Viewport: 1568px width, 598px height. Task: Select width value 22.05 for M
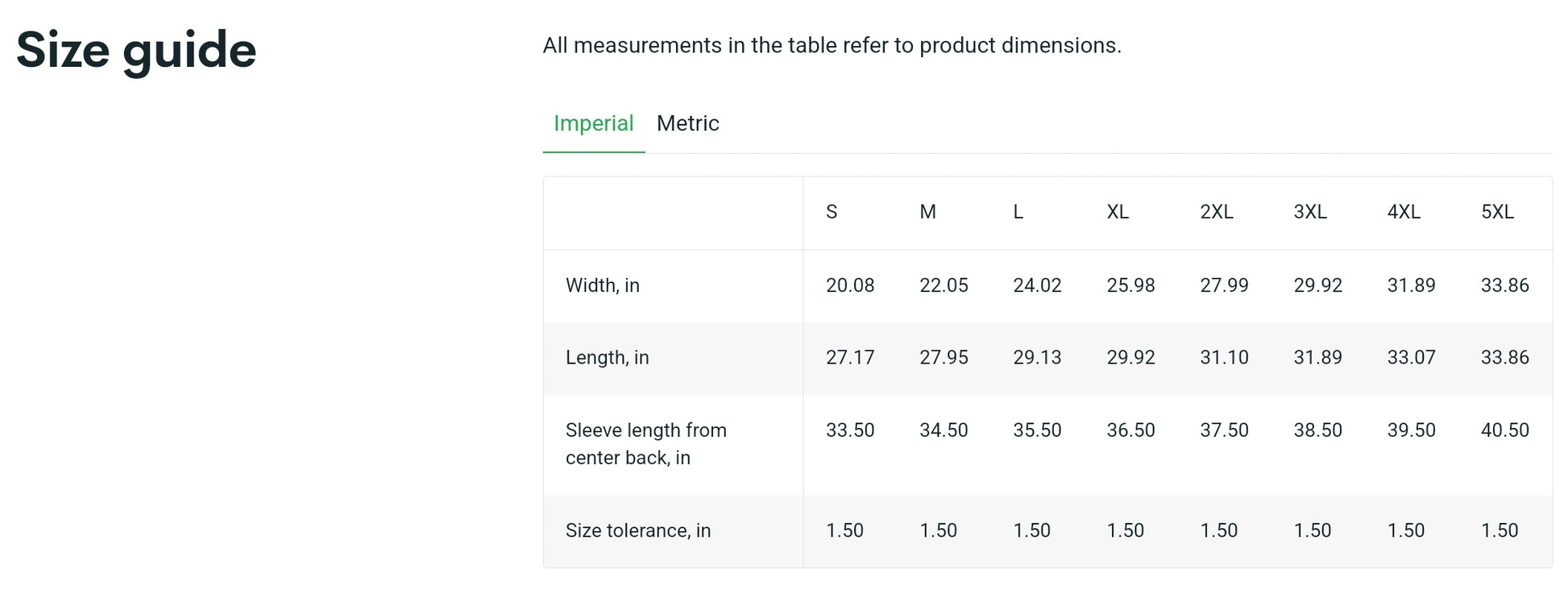pos(944,285)
